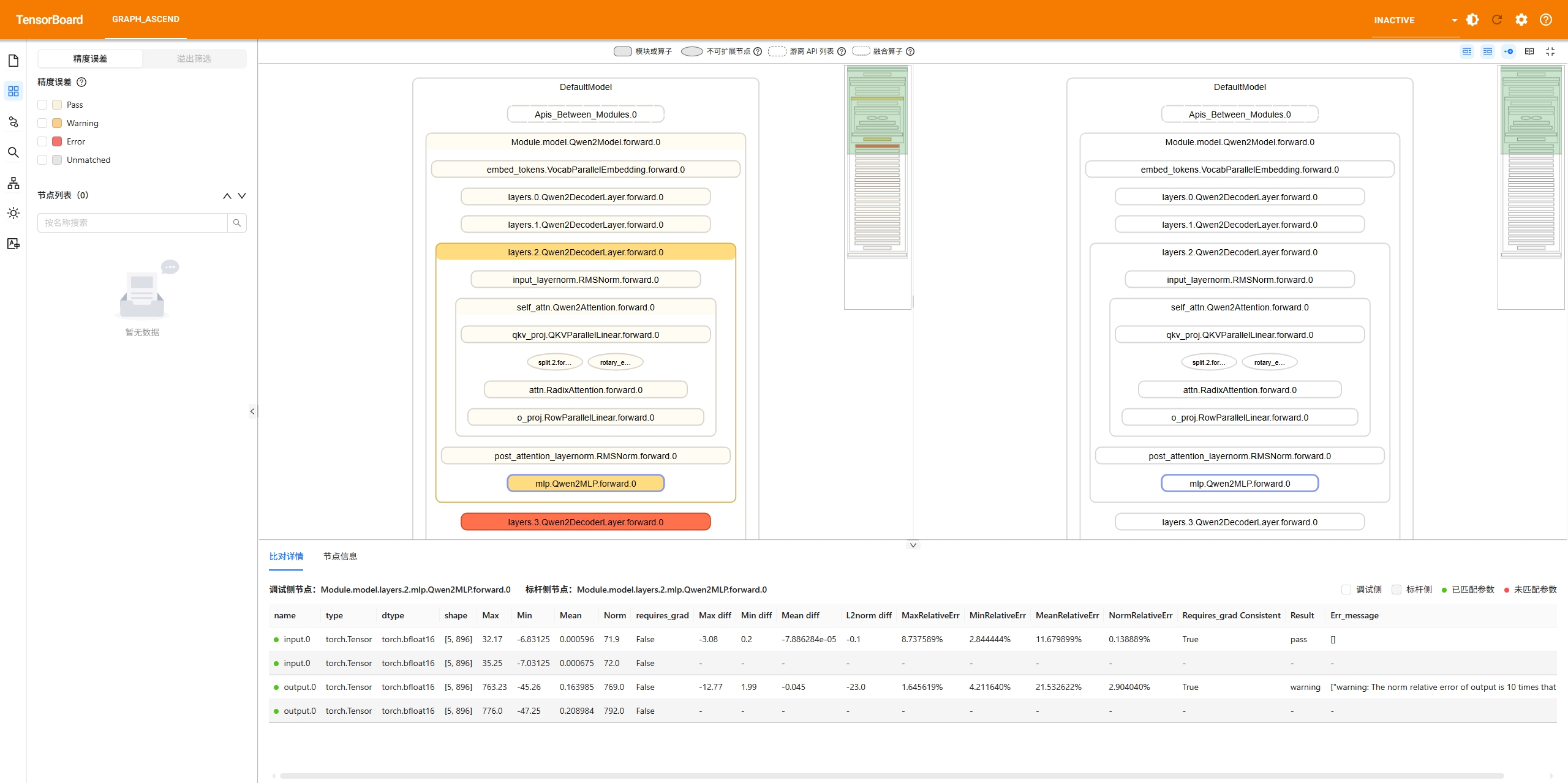The height and width of the screenshot is (783, 1568).
Task: Click the first graph layout toolbar icon
Action: 1467,51
